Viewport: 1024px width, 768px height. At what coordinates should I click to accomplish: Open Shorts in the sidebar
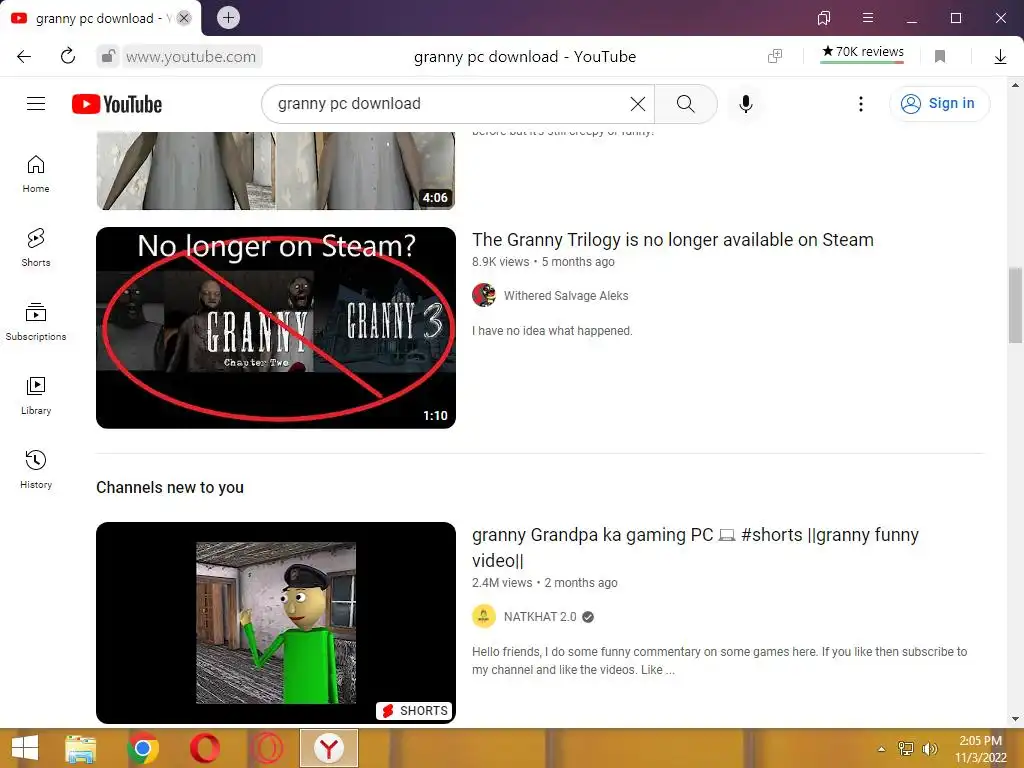[36, 248]
